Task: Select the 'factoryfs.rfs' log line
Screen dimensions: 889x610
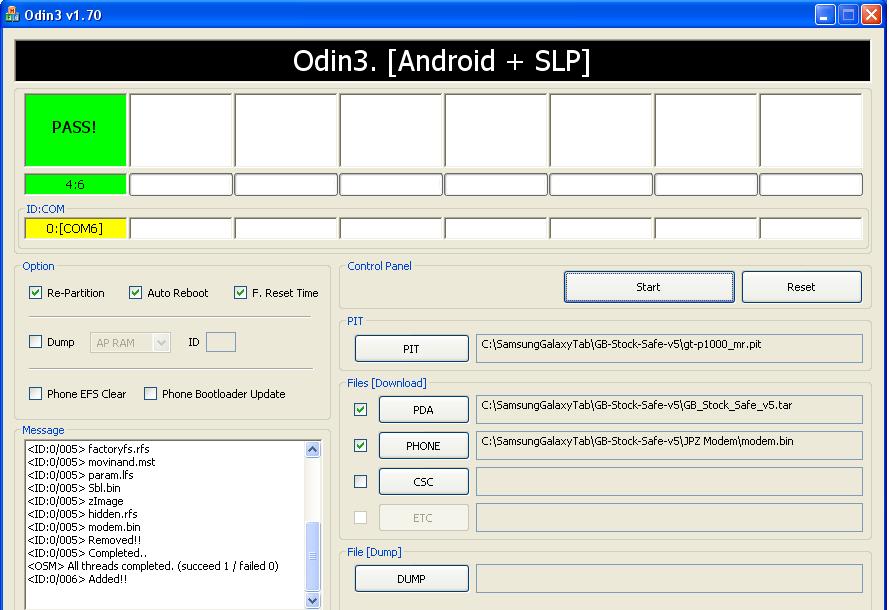Action: [x=88, y=449]
